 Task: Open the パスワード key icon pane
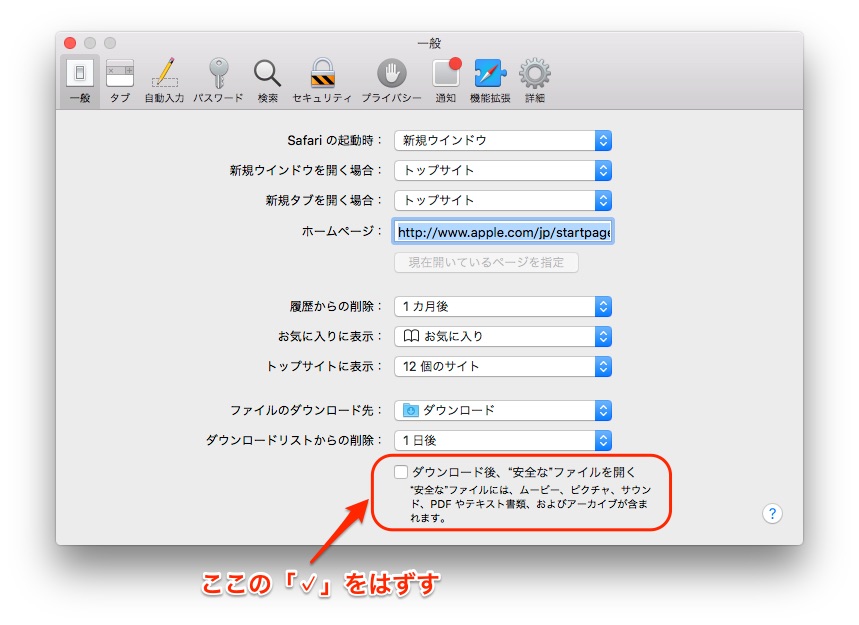218,81
